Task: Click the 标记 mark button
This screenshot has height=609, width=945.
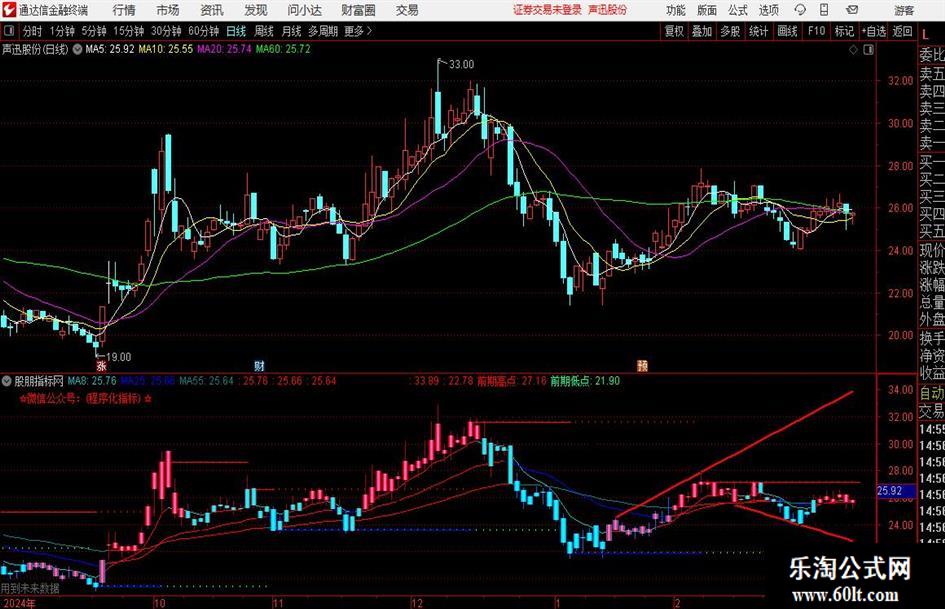Action: point(844,31)
